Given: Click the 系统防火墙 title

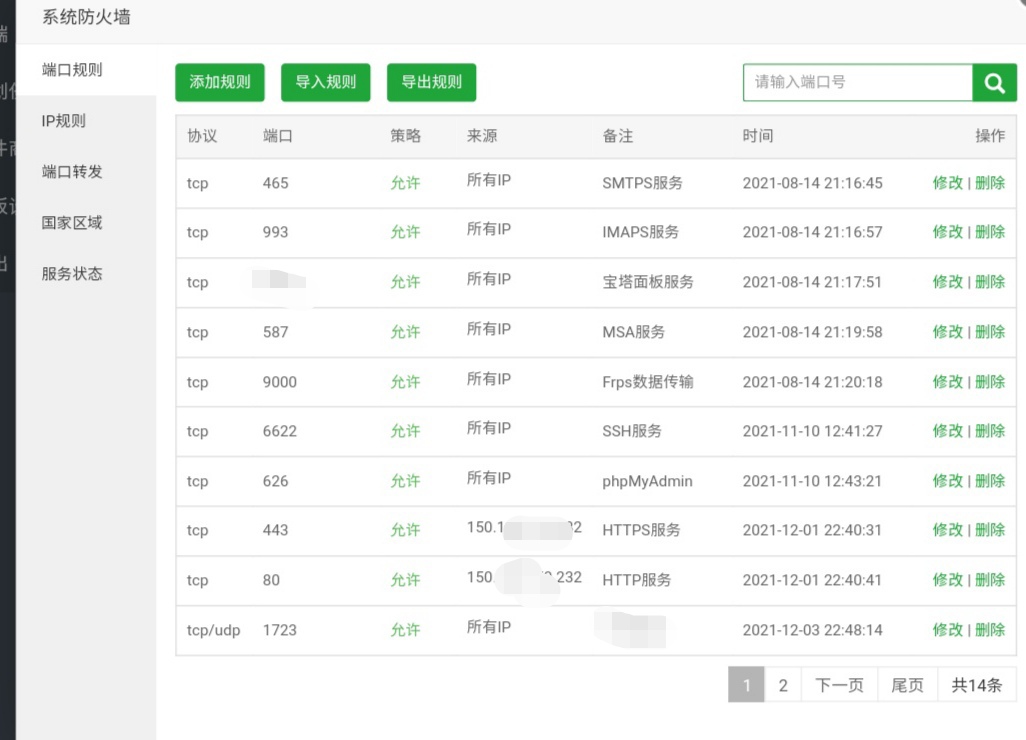Looking at the screenshot, I should tap(86, 17).
